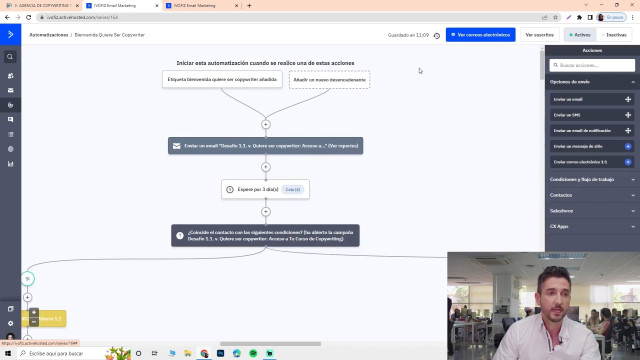The height and width of the screenshot is (360, 640).
Task: Open the search icon in left sidebar
Action: pos(10,57)
